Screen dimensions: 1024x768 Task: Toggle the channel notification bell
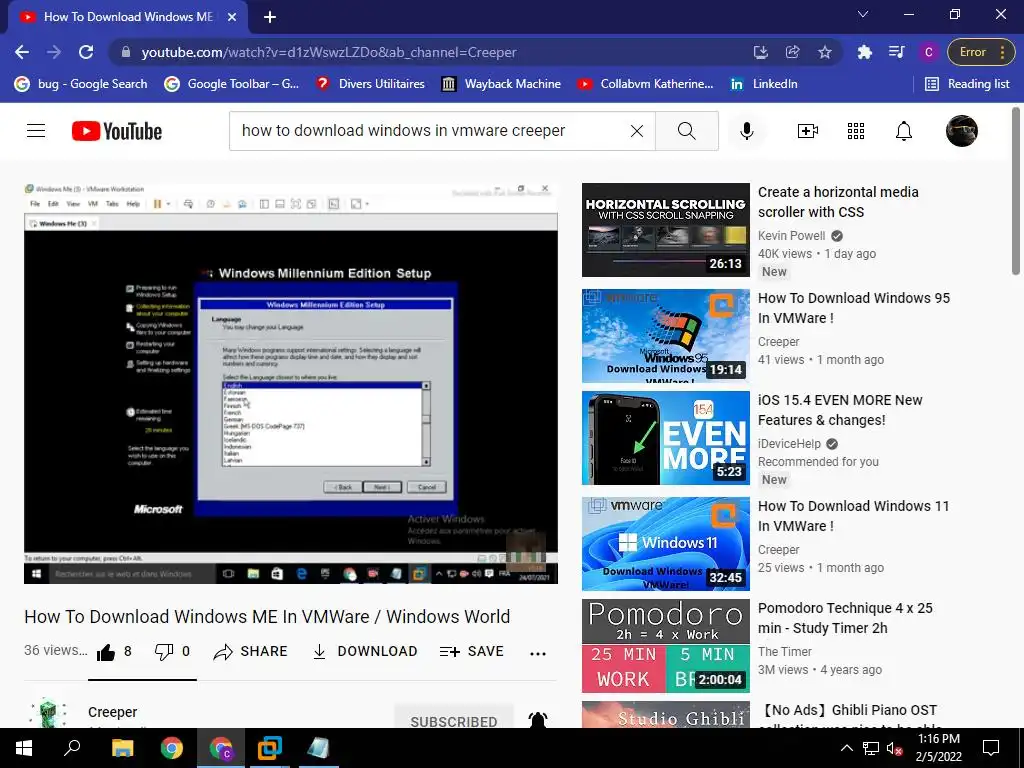537,720
